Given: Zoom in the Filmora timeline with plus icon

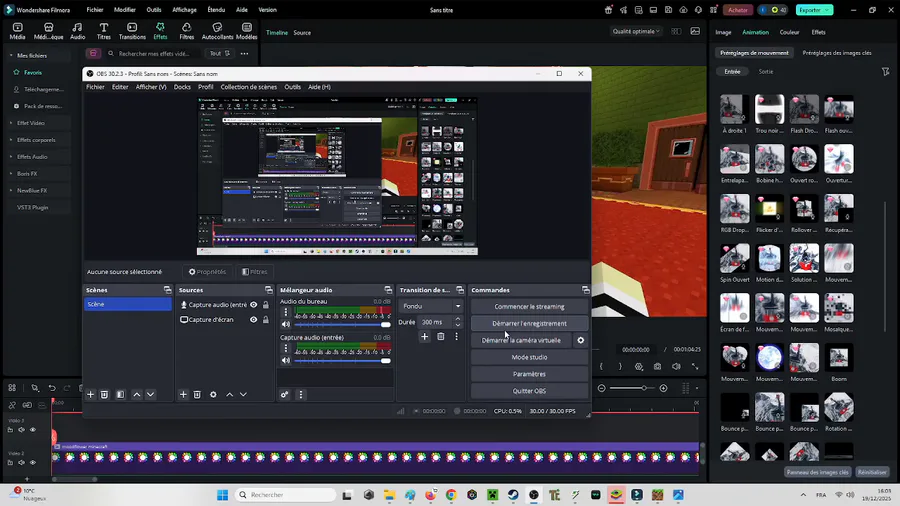Looking at the screenshot, I should [664, 388].
